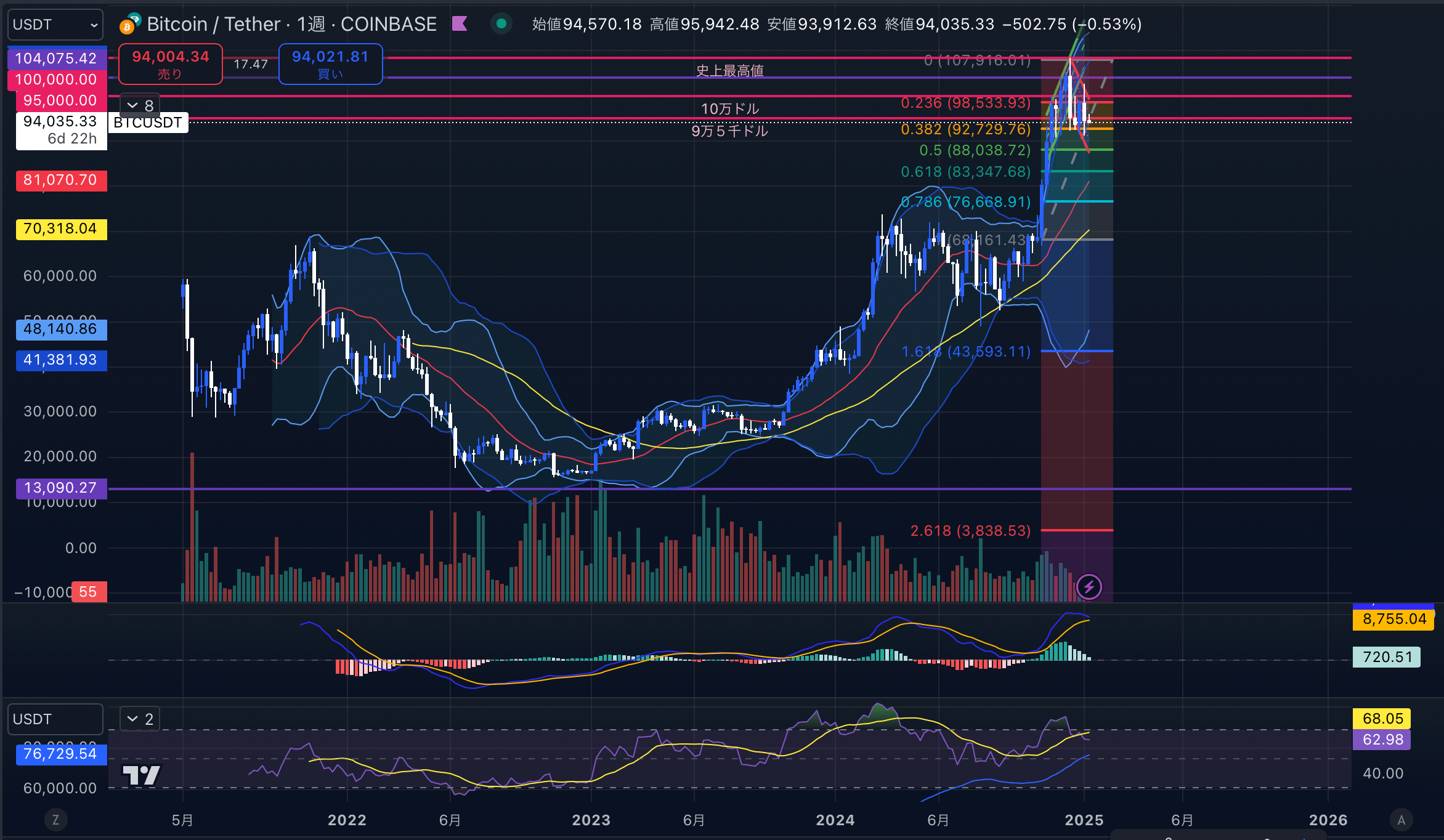Image resolution: width=1444 pixels, height=840 pixels.
Task: Collapse the RSI pane legend showing 2
Action: pos(140,719)
